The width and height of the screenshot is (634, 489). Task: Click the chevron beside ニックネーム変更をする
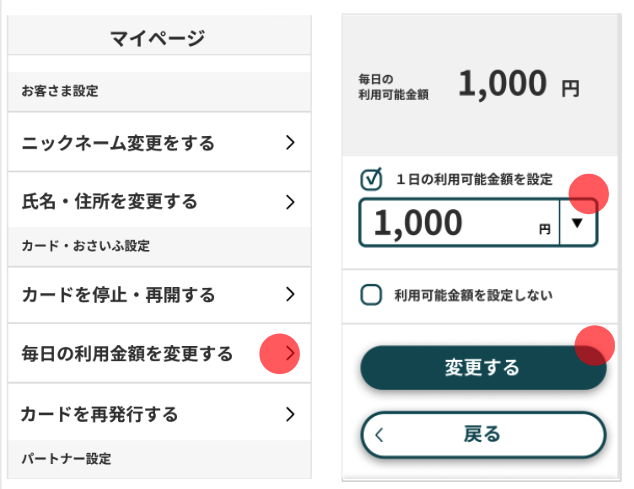coord(290,143)
